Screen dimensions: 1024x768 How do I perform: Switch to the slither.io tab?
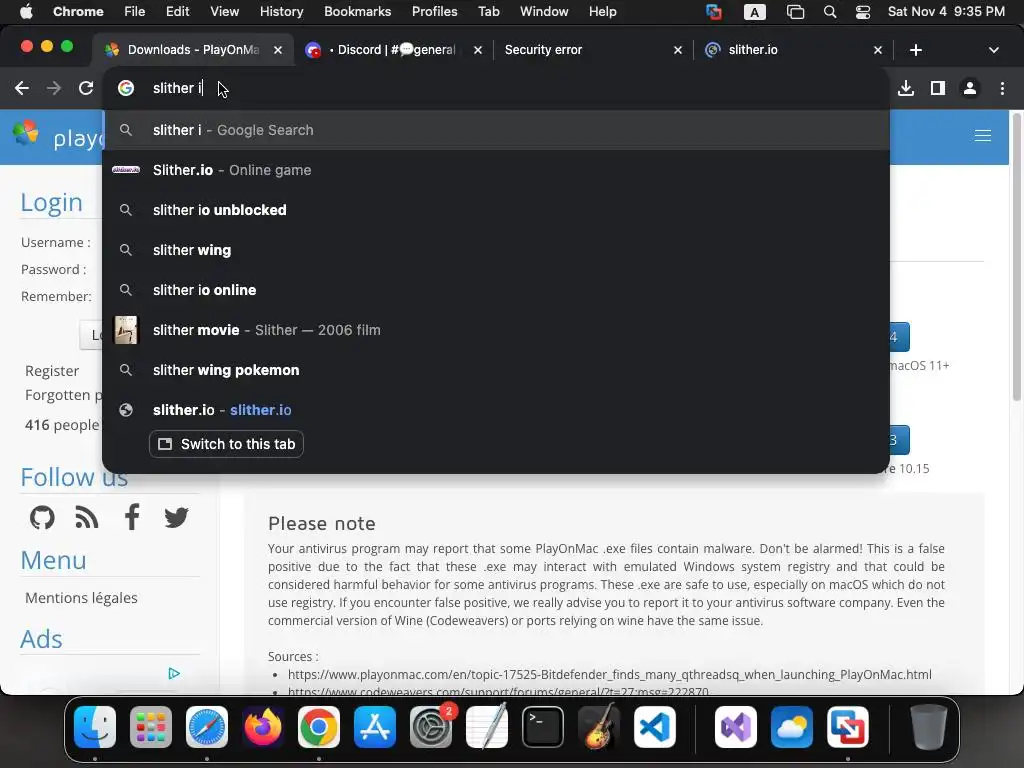click(791, 50)
